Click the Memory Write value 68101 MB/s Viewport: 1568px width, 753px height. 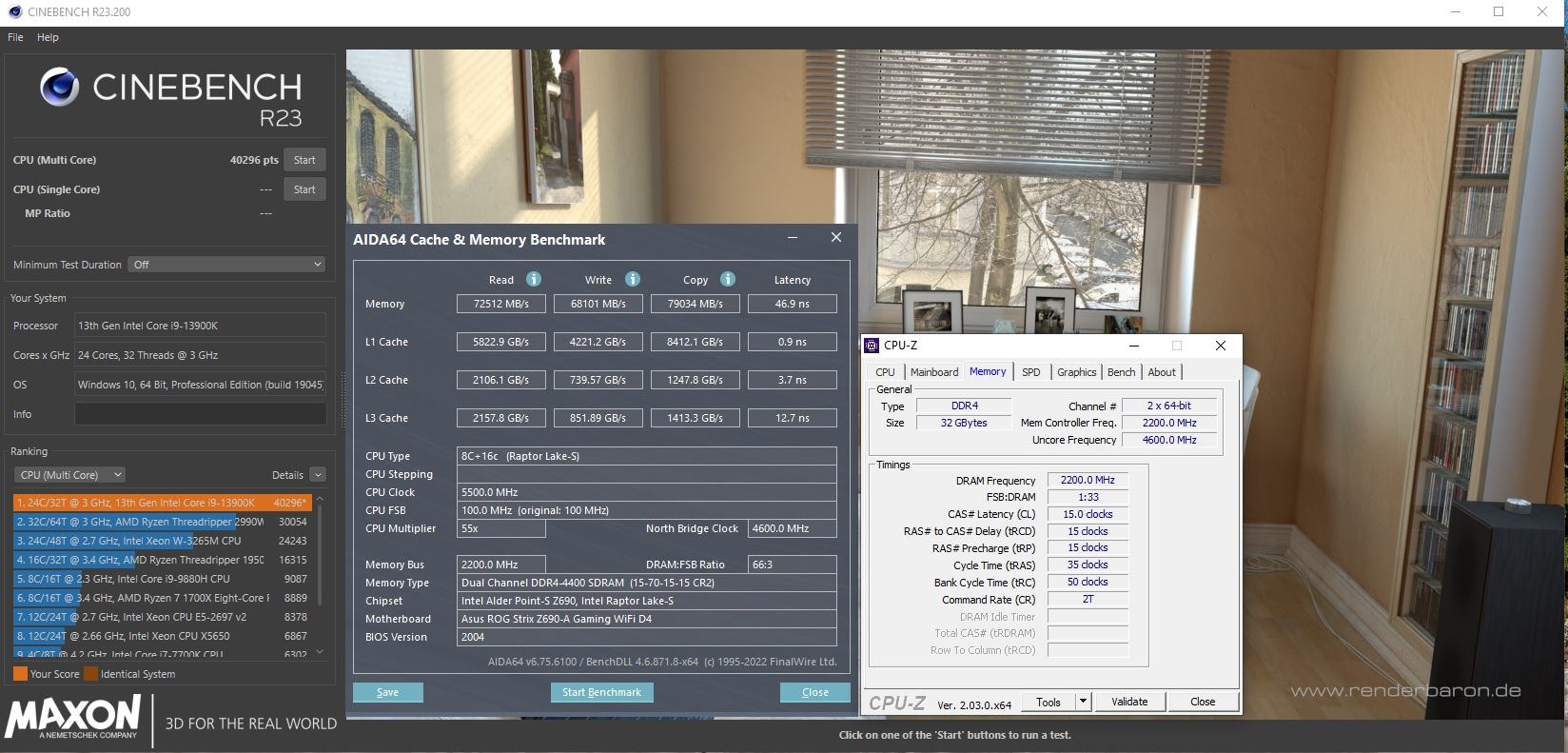598,304
